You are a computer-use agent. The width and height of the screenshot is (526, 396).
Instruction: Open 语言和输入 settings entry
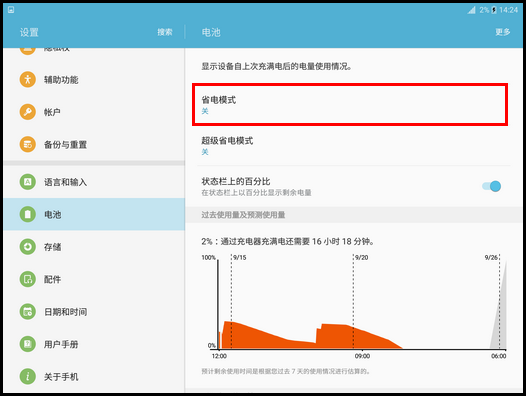tap(94, 182)
